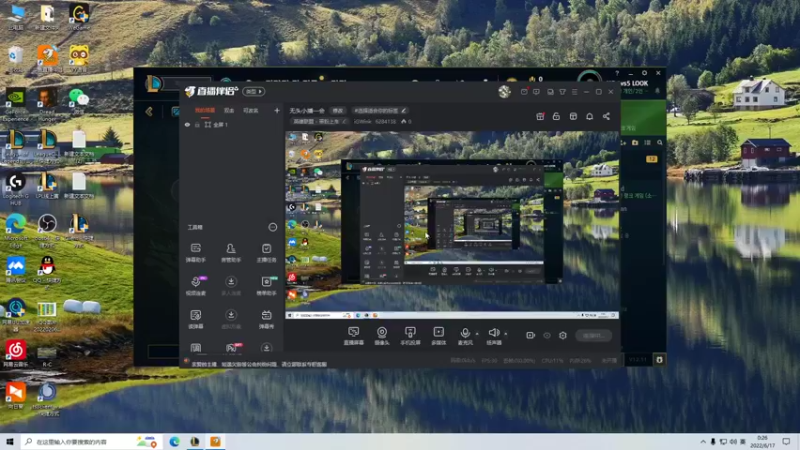Open the hamburger menu in 直播伴侣 title bar

click(x=574, y=92)
